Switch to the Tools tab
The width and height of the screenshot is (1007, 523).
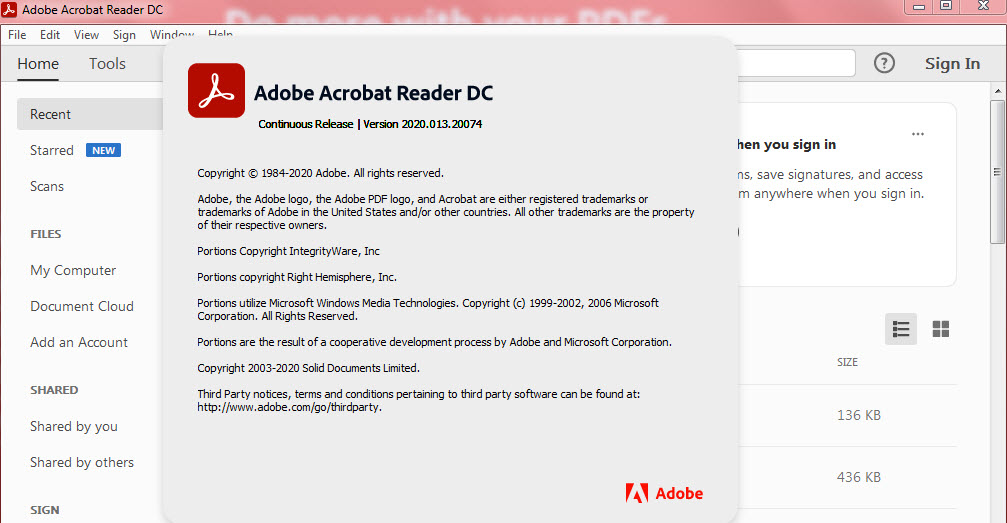(107, 64)
